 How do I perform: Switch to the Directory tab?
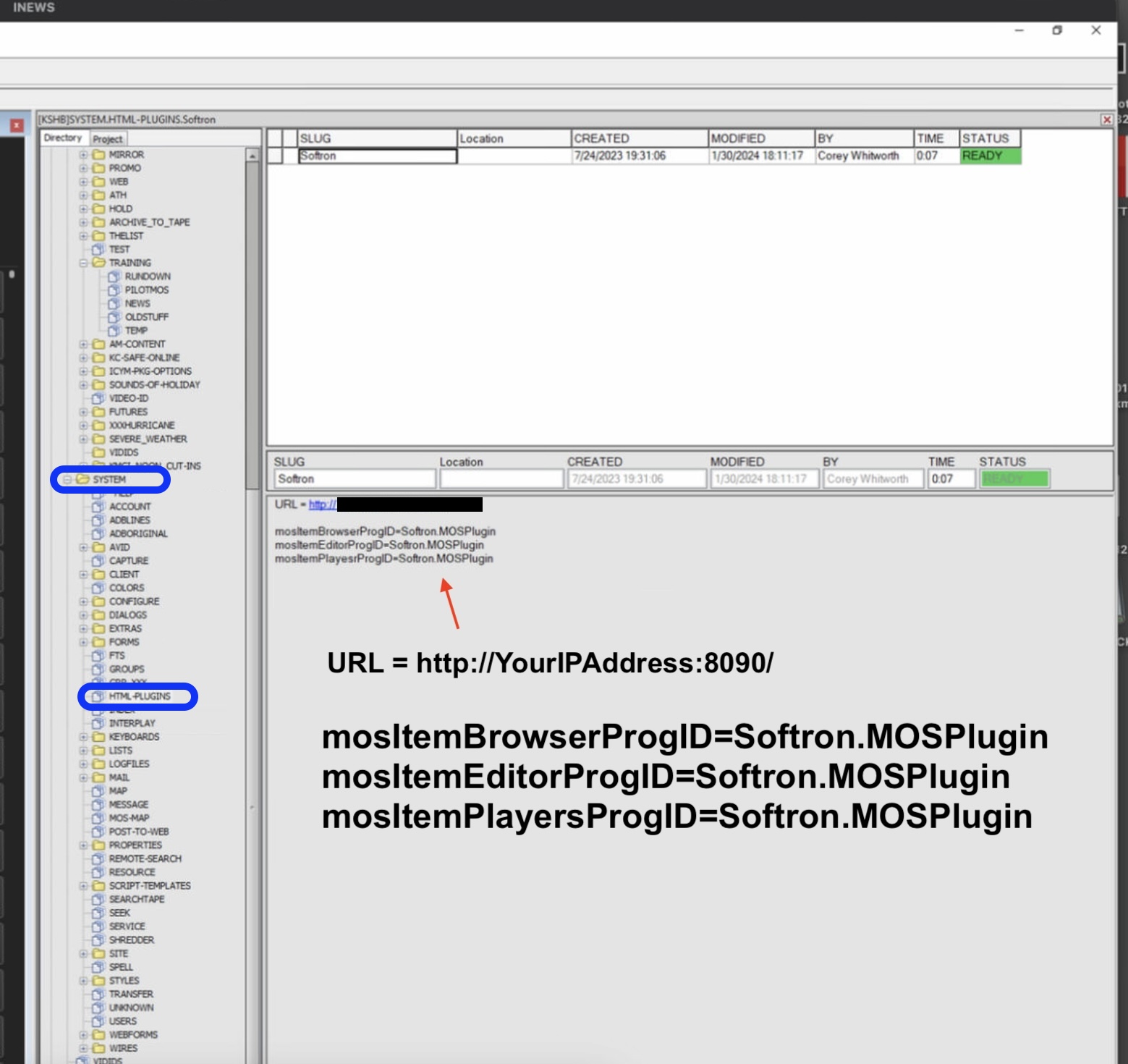coord(63,138)
